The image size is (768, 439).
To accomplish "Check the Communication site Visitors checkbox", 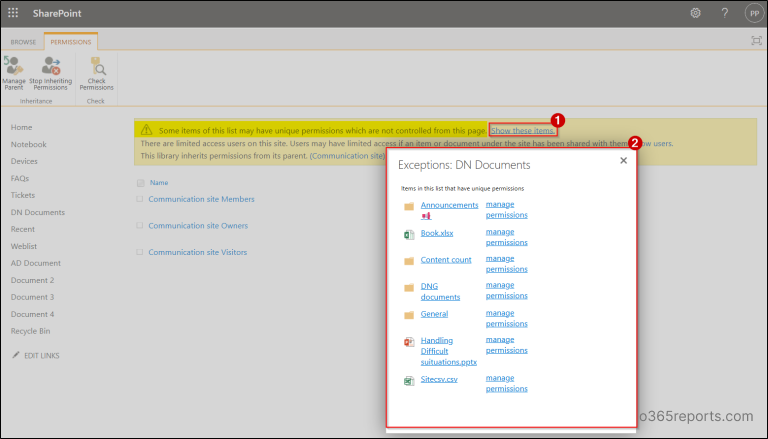I will click(x=140, y=252).
